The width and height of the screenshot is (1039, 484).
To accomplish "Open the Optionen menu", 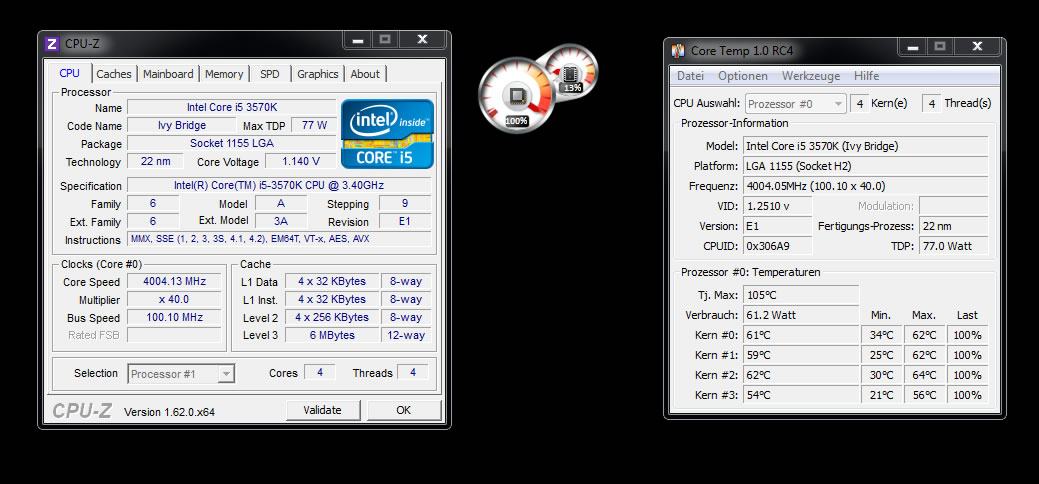I will pos(743,76).
